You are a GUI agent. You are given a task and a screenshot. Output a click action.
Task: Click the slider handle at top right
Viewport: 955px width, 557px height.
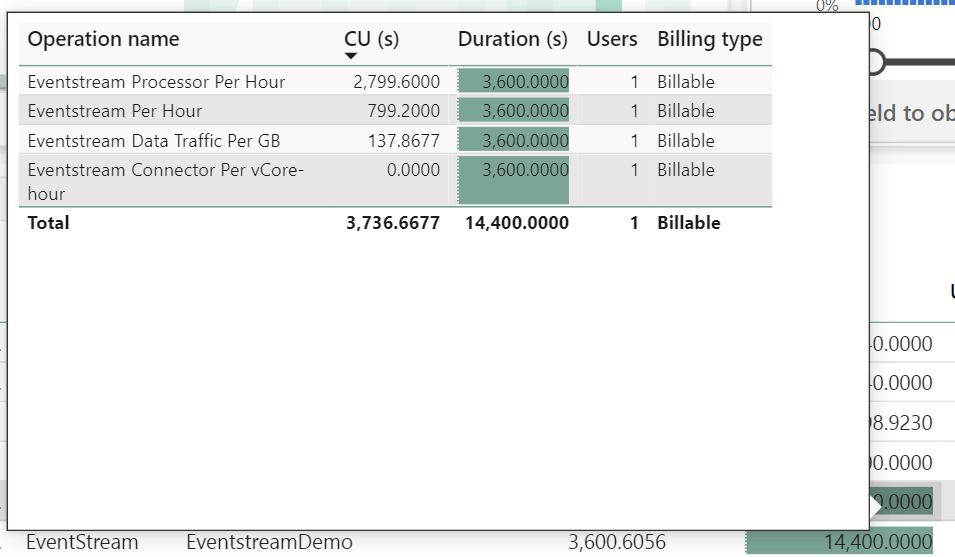click(876, 62)
